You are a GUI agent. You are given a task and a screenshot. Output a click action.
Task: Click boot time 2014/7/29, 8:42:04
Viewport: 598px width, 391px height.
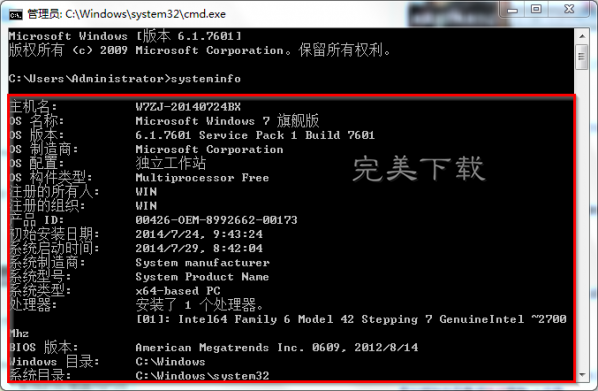click(x=199, y=248)
